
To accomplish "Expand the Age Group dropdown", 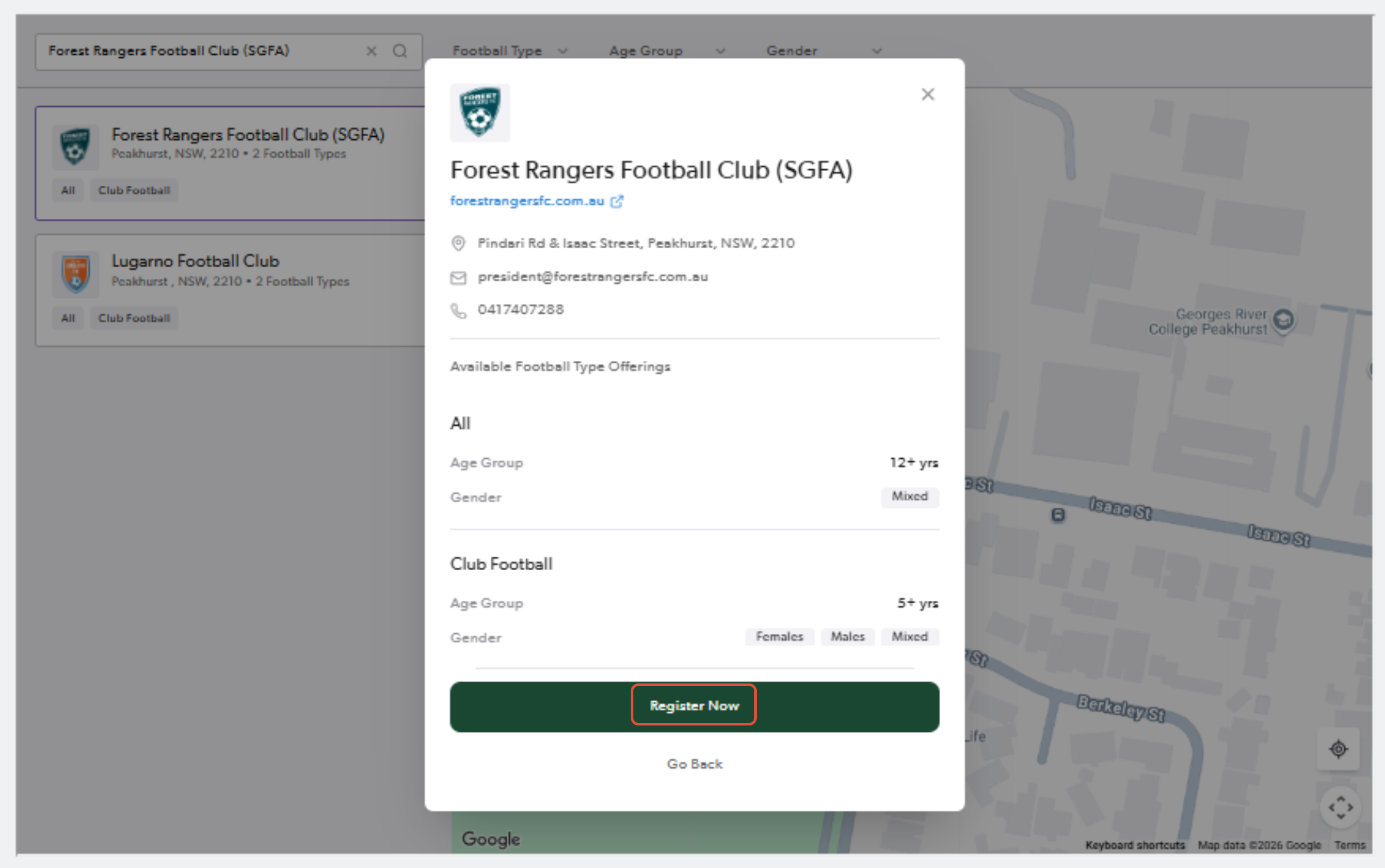I will pyautogui.click(x=667, y=51).
